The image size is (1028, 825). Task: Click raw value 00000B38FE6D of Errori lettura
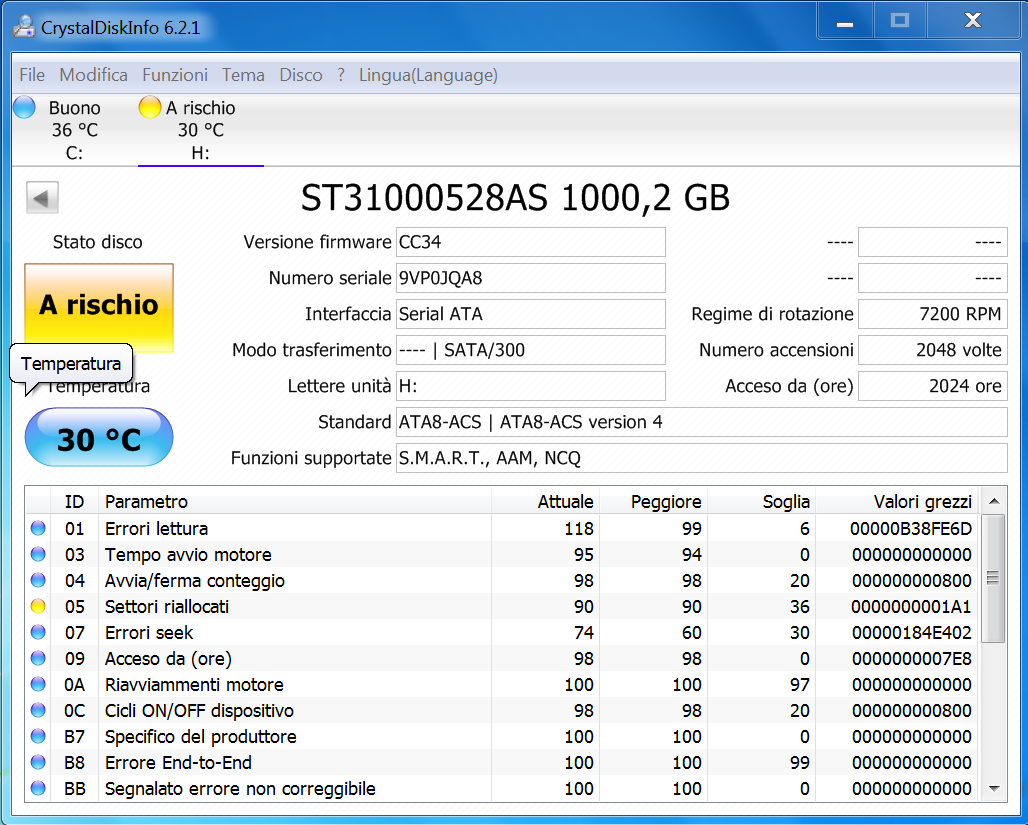pos(911,528)
